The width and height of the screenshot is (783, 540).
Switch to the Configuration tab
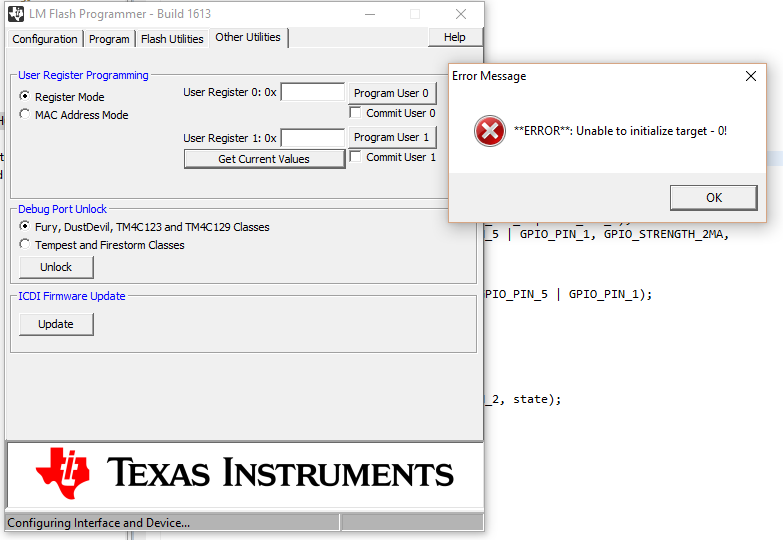(45, 39)
